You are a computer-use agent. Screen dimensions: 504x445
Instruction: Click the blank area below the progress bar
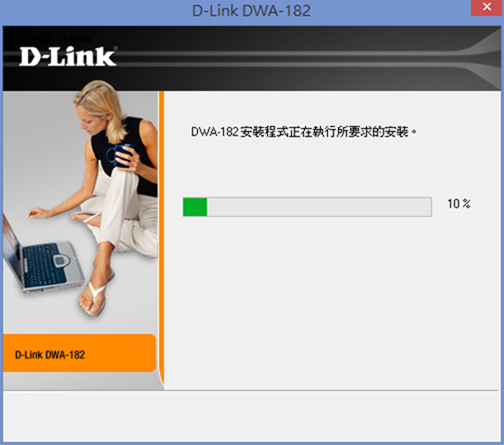point(332,302)
